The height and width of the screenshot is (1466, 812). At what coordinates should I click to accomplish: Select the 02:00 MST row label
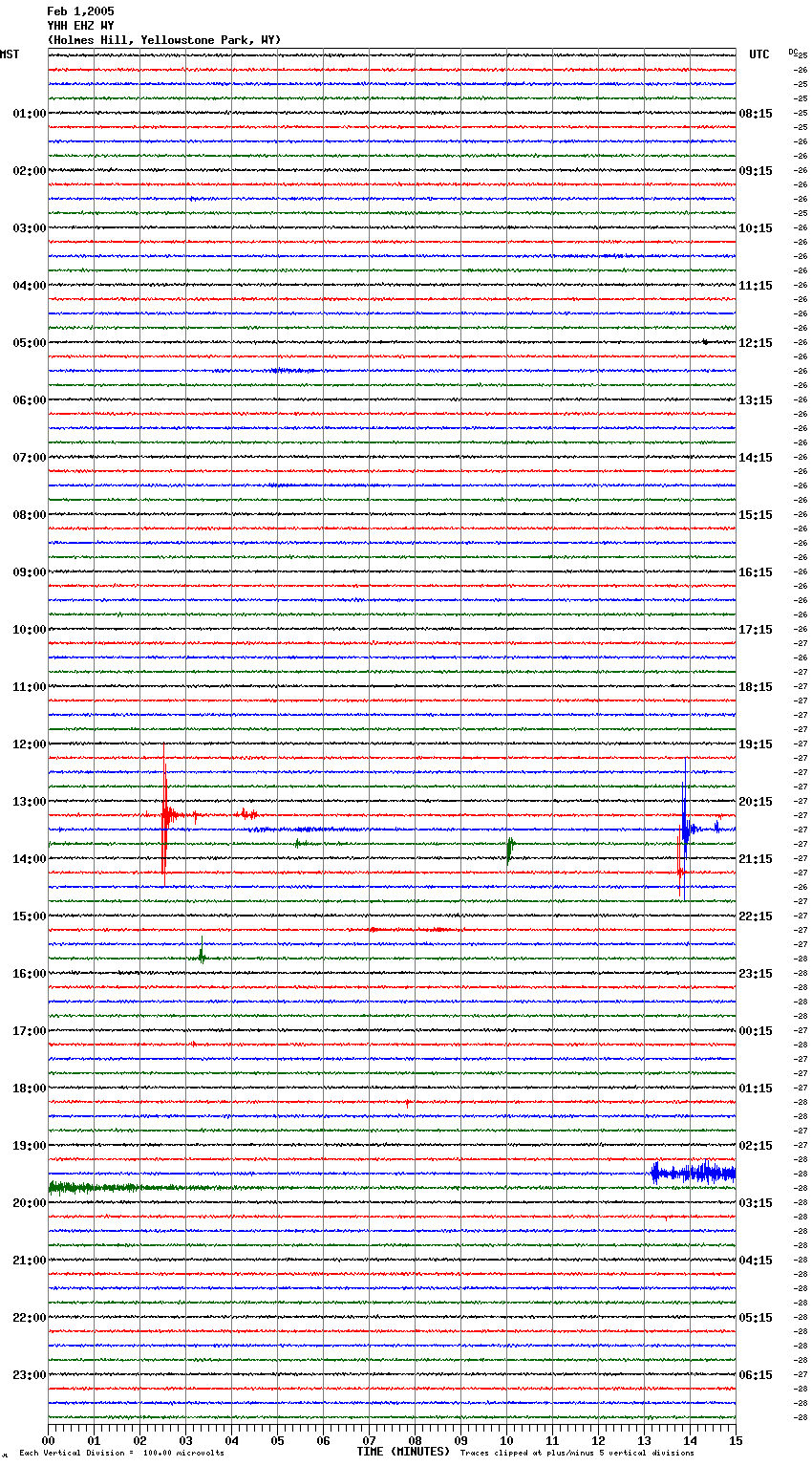(x=29, y=171)
